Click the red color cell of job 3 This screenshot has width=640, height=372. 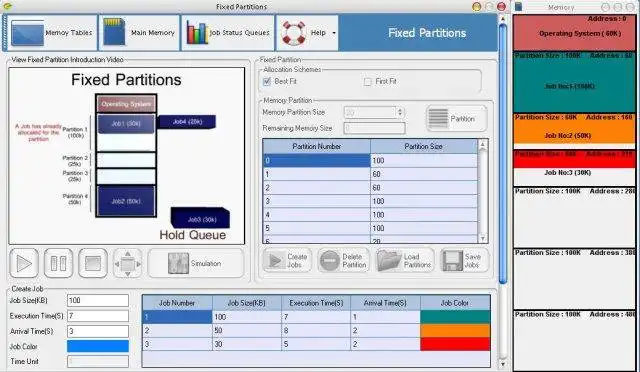[455, 344]
